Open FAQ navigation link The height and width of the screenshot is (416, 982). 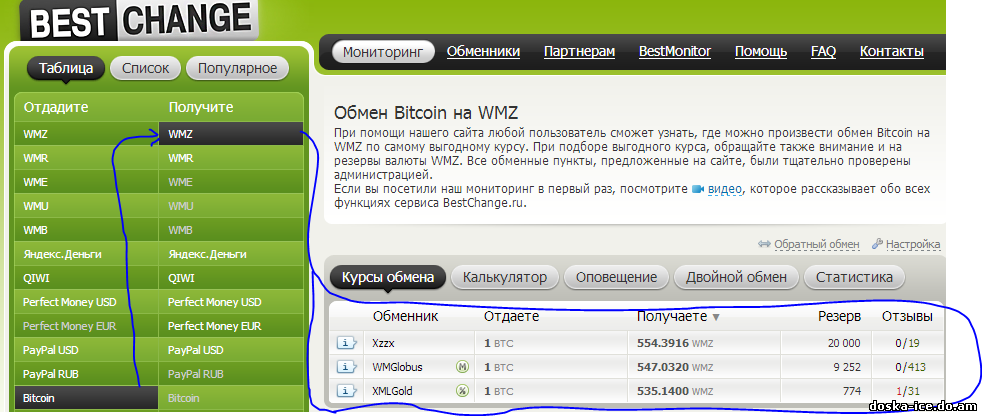point(823,51)
